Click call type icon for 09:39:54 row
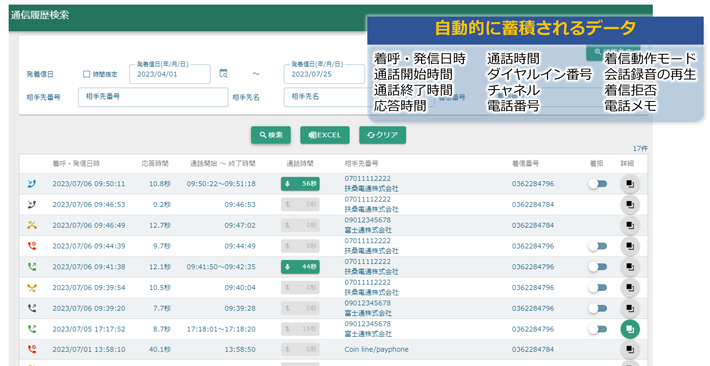 coord(32,288)
